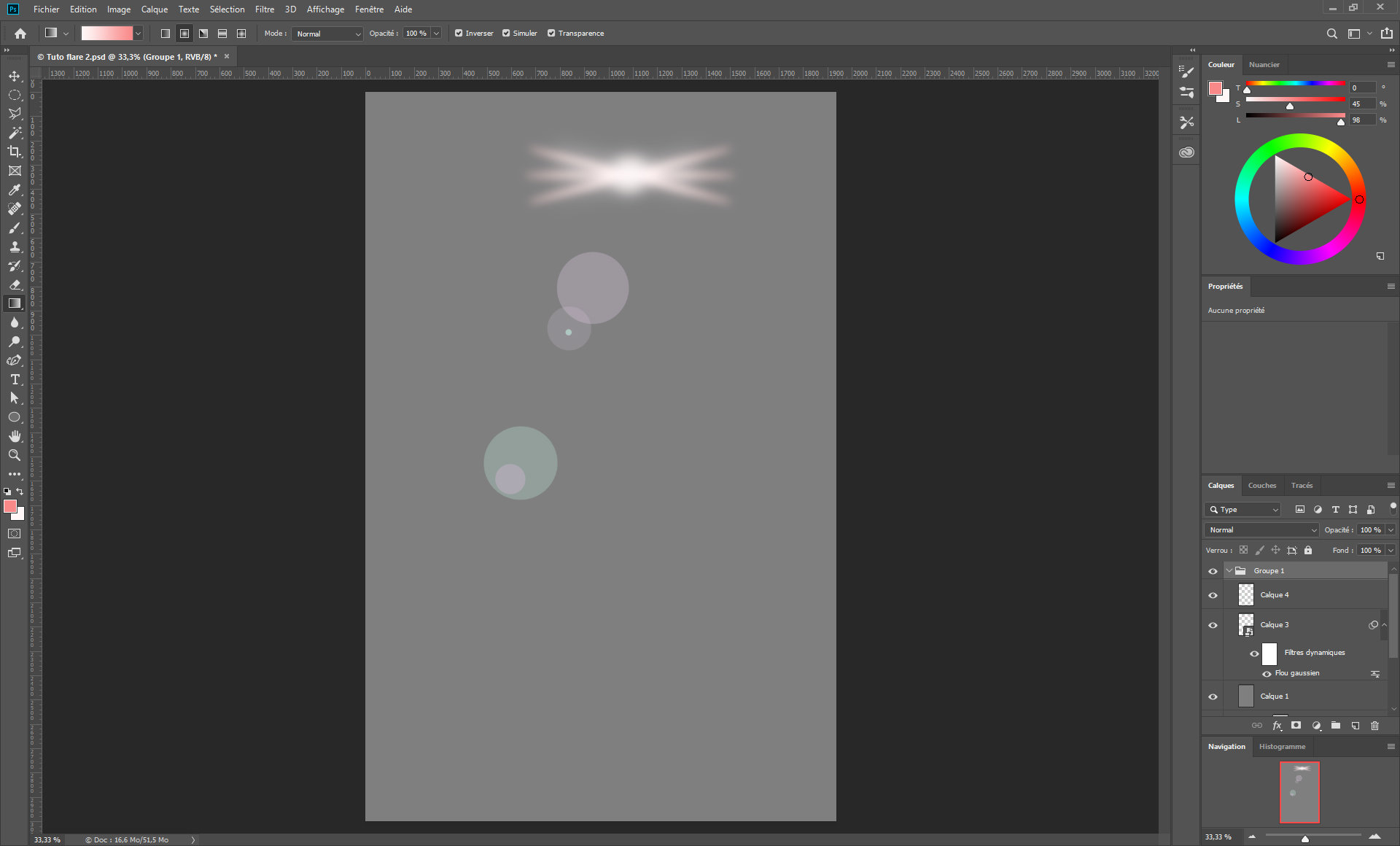Add a layer mask to Calque 3

pos(1297,726)
